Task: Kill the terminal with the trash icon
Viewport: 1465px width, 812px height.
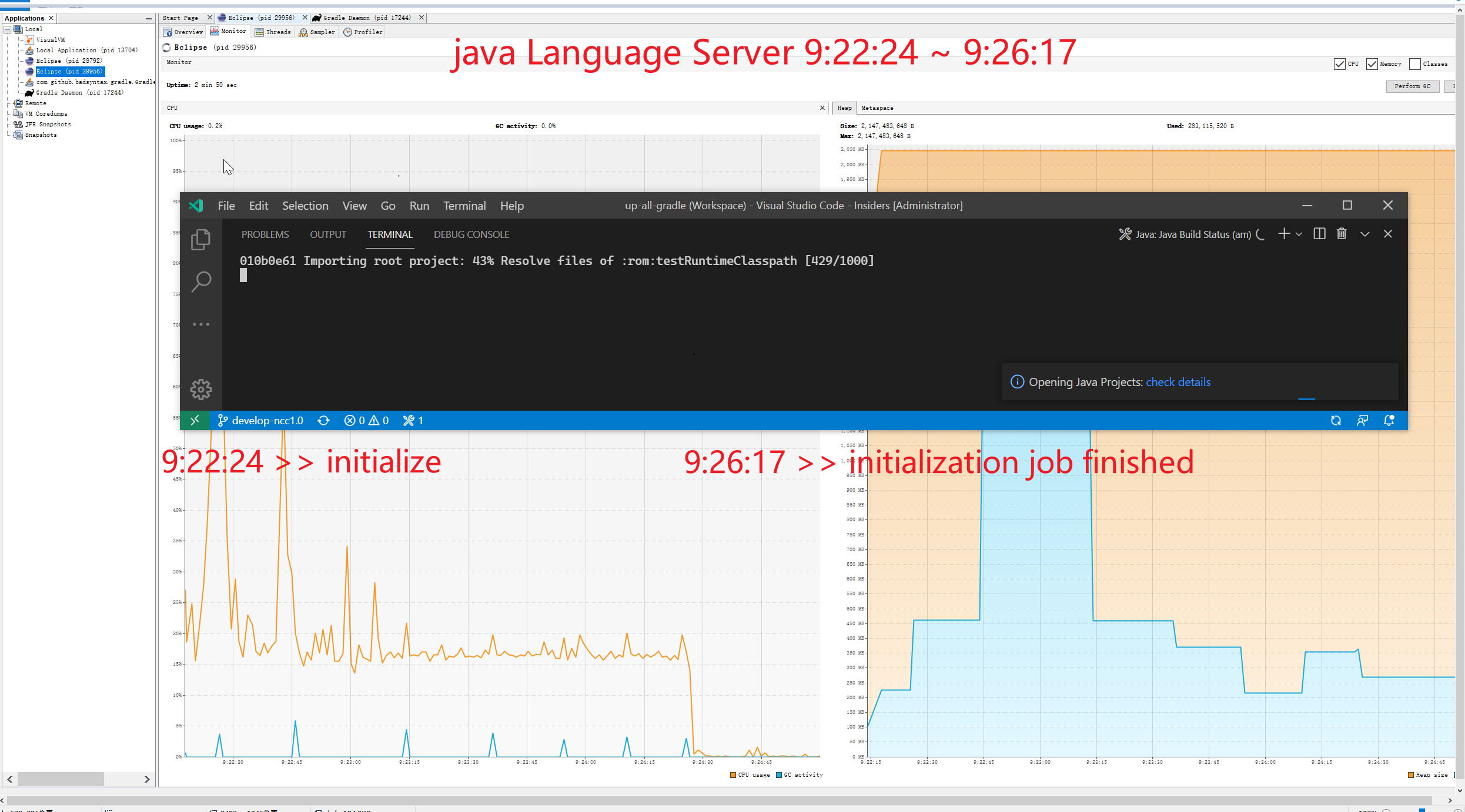Action: (1342, 234)
